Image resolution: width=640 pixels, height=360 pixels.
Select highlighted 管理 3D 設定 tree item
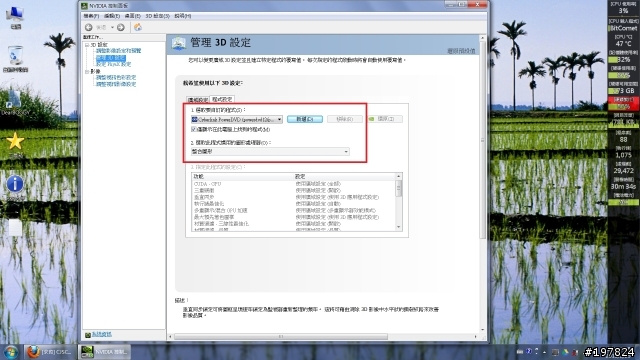[111, 58]
